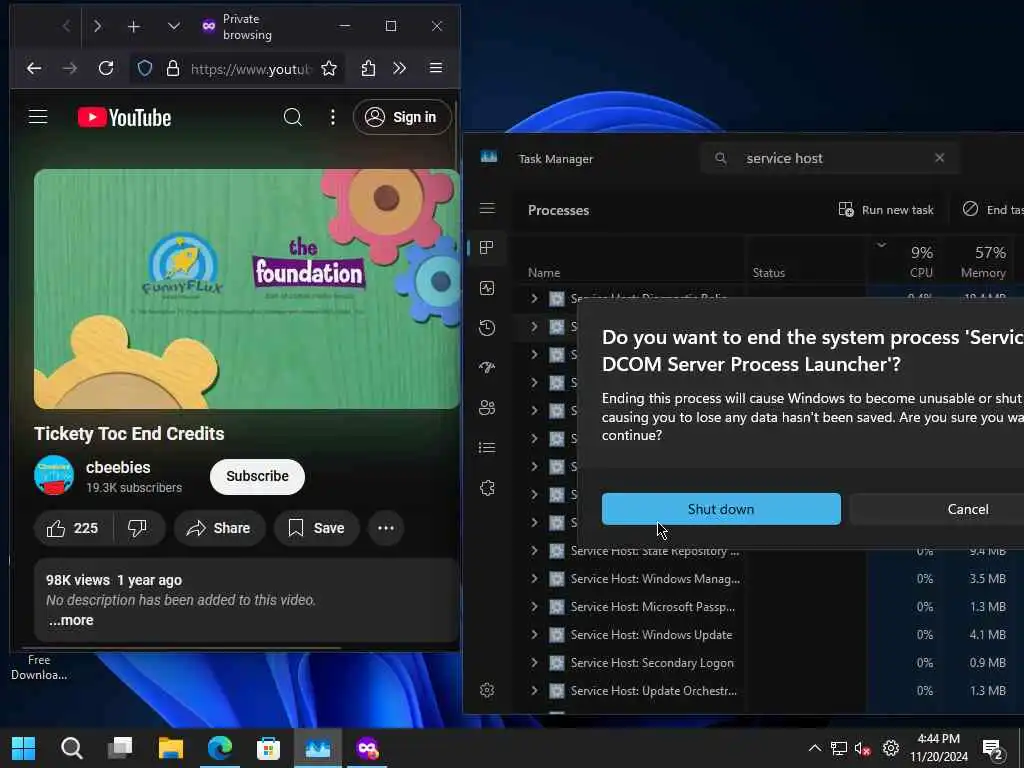Go to YouTube home via logo
Screen dimensions: 1024x768
[x=125, y=118]
